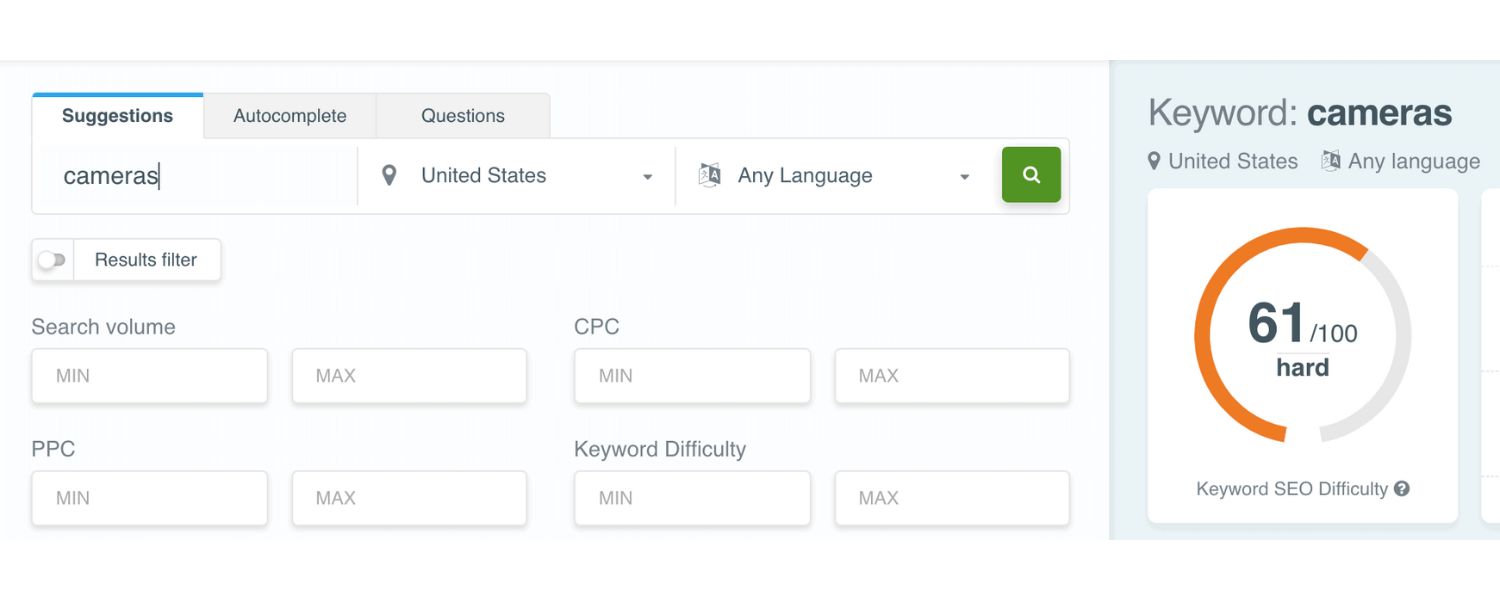This screenshot has width=1500, height=600.
Task: Click the Keyword Difficulty MIN field
Action: click(x=692, y=498)
